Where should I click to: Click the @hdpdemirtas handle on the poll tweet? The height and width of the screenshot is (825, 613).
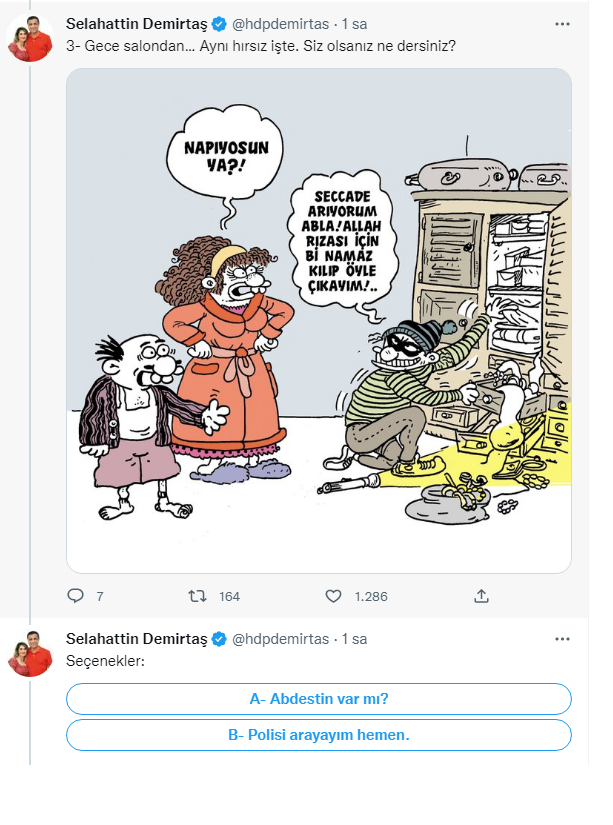[x=280, y=639]
